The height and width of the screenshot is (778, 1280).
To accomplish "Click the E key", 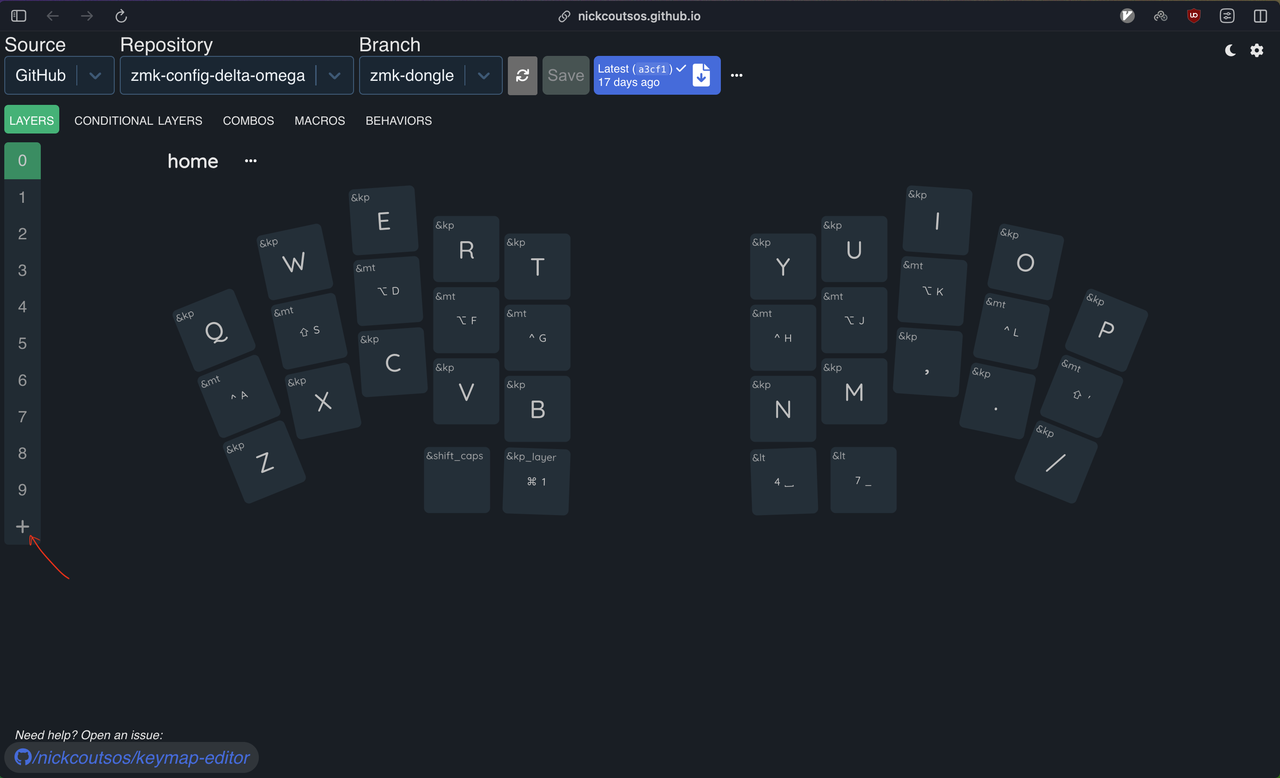I will [384, 221].
